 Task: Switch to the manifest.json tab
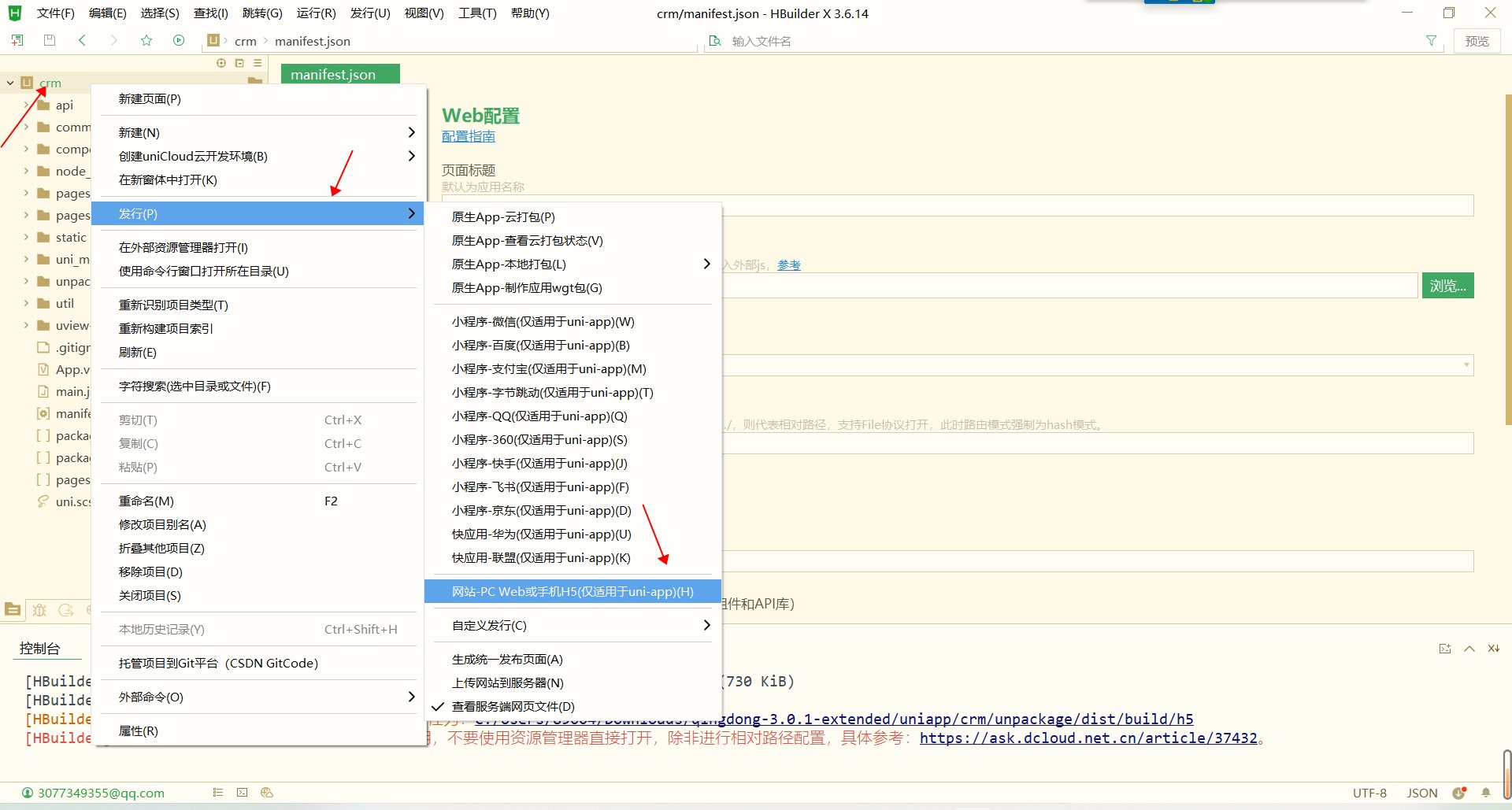pos(340,74)
